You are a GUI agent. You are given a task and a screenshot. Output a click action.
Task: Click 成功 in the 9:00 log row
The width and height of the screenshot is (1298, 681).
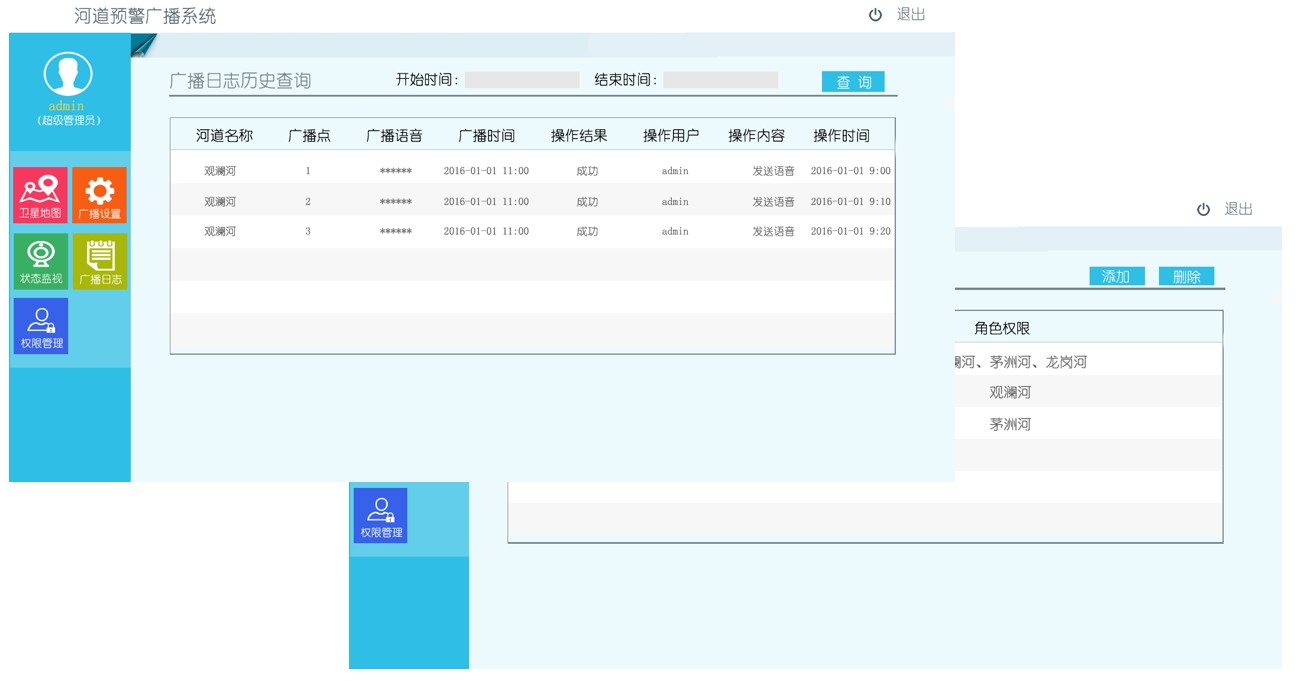587,171
